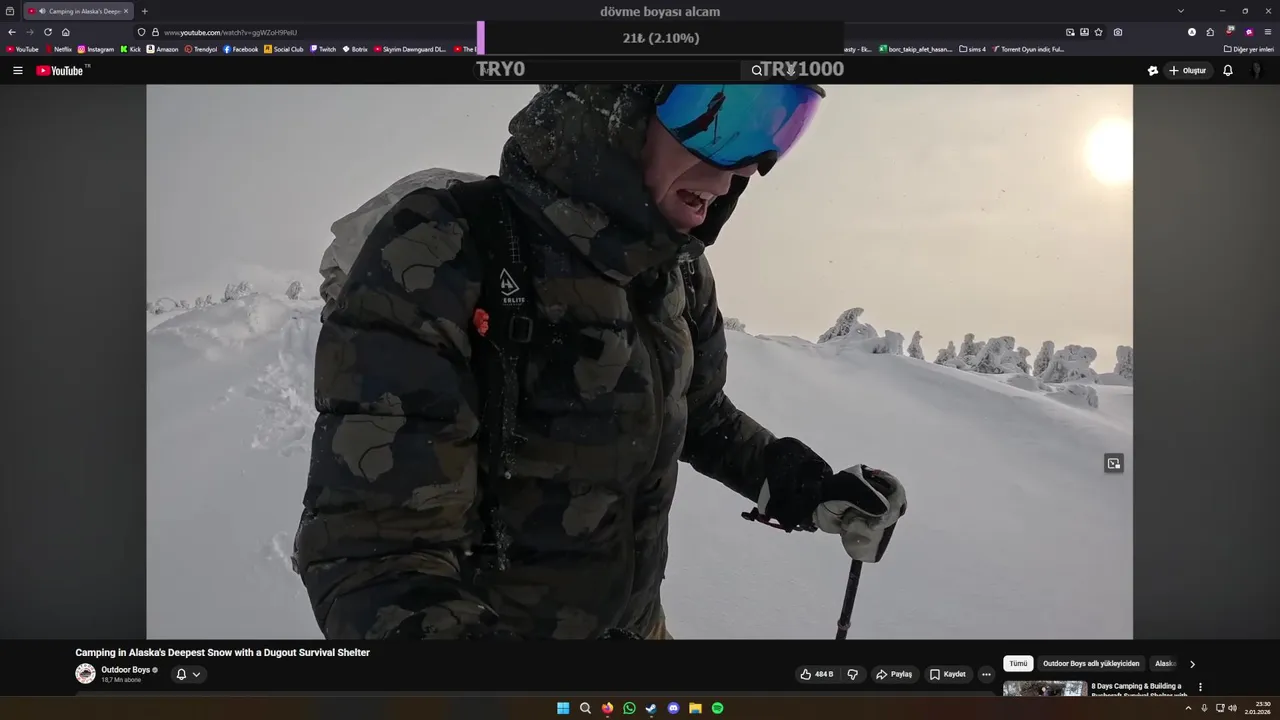This screenshot has height=720, width=1280.
Task: Open the Outdoor Boys channel name link
Action: point(125,670)
